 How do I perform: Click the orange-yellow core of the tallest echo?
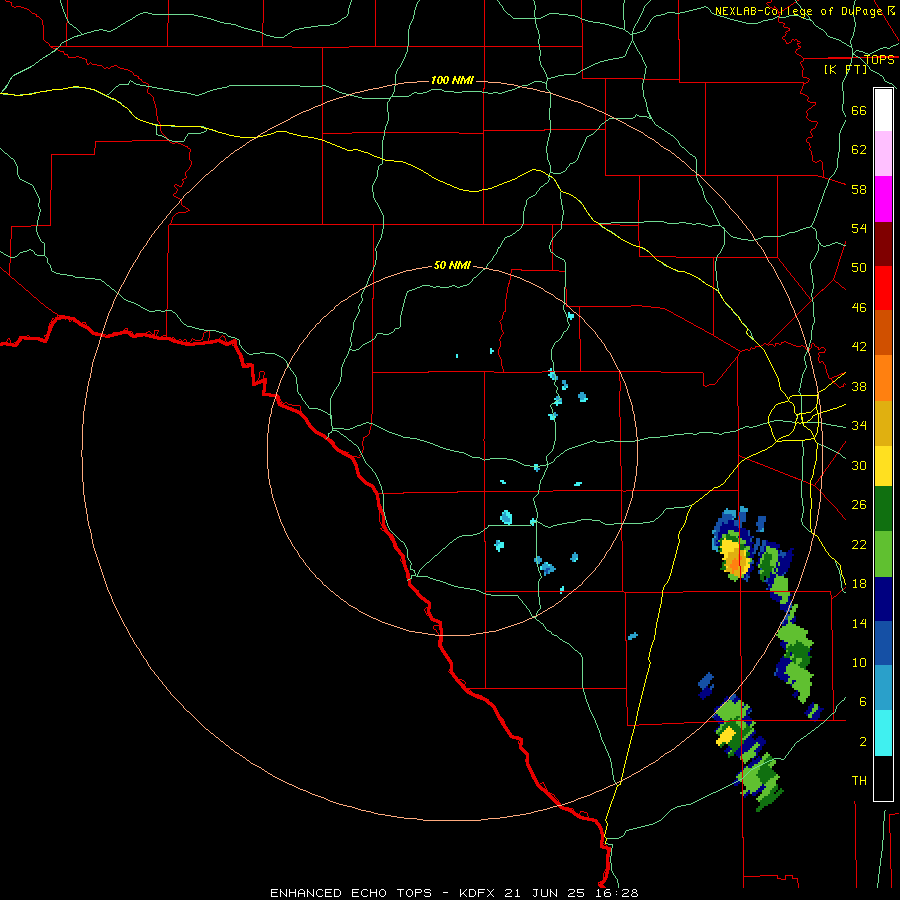coord(736,562)
